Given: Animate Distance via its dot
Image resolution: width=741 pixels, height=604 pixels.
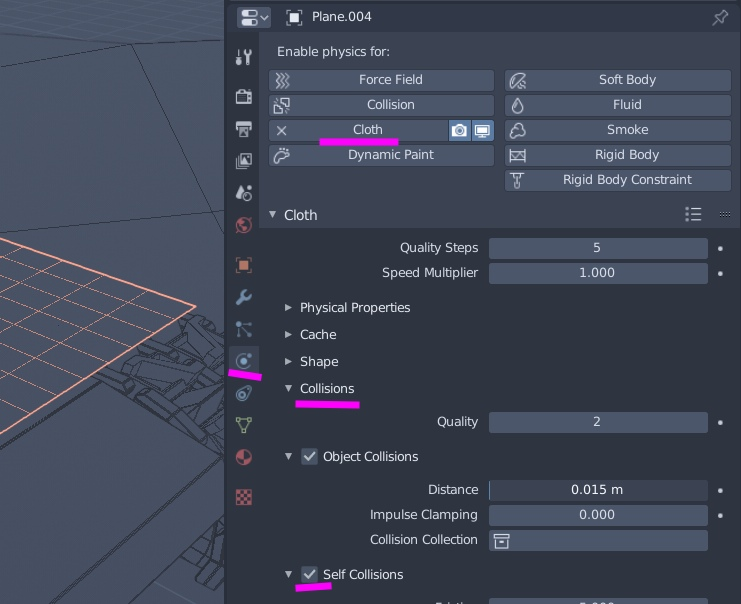Looking at the screenshot, I should coord(720,491).
